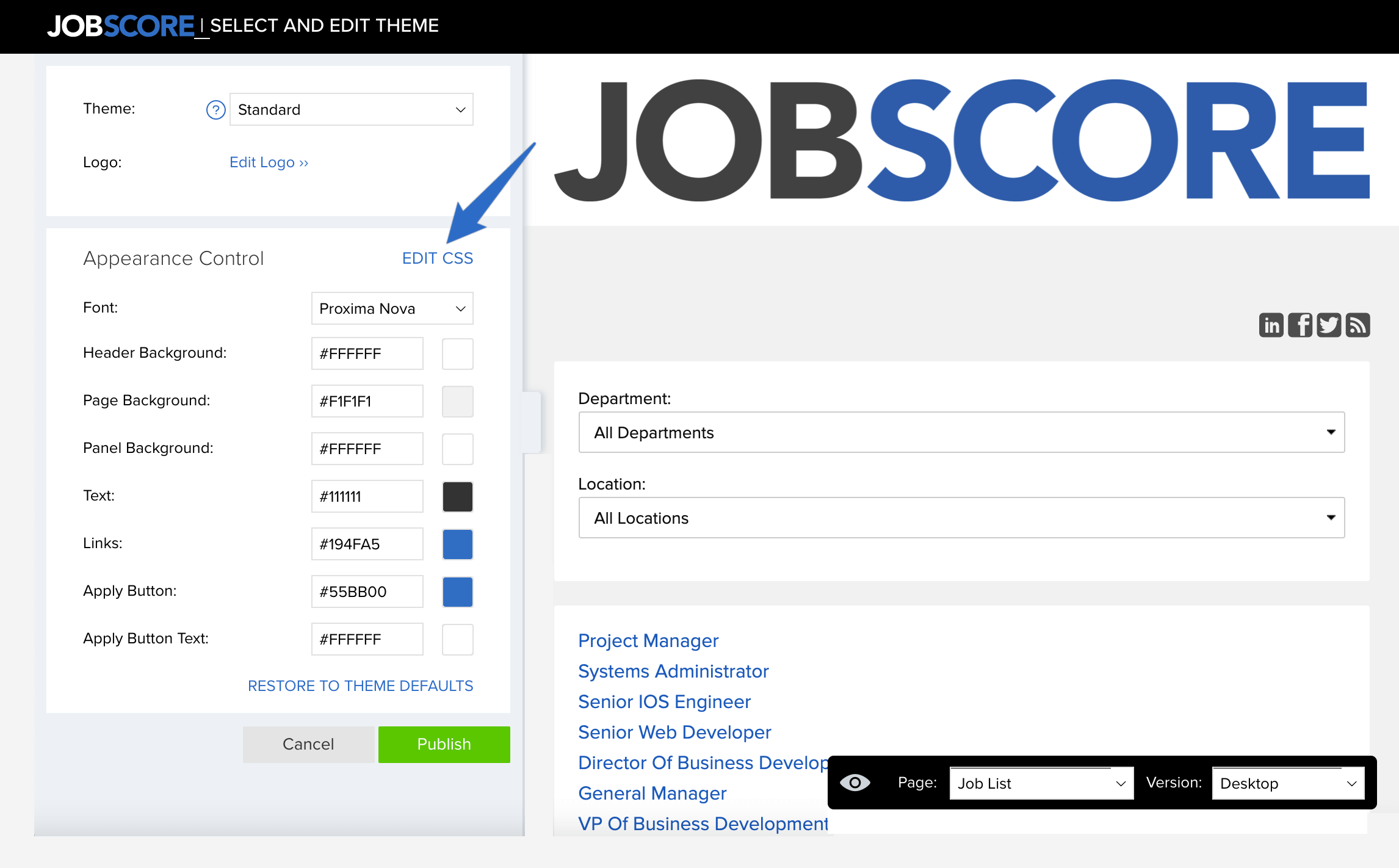Open the RSS feed icon
Viewport: 1399px width, 868px height.
[1357, 325]
